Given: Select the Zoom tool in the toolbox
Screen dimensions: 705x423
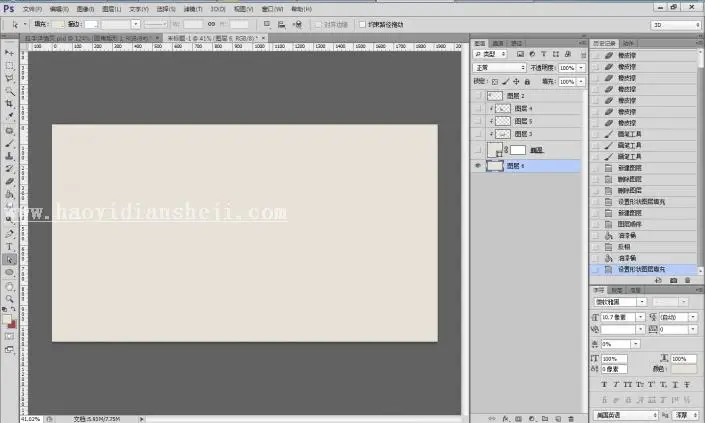Looking at the screenshot, I should pos(9,299).
